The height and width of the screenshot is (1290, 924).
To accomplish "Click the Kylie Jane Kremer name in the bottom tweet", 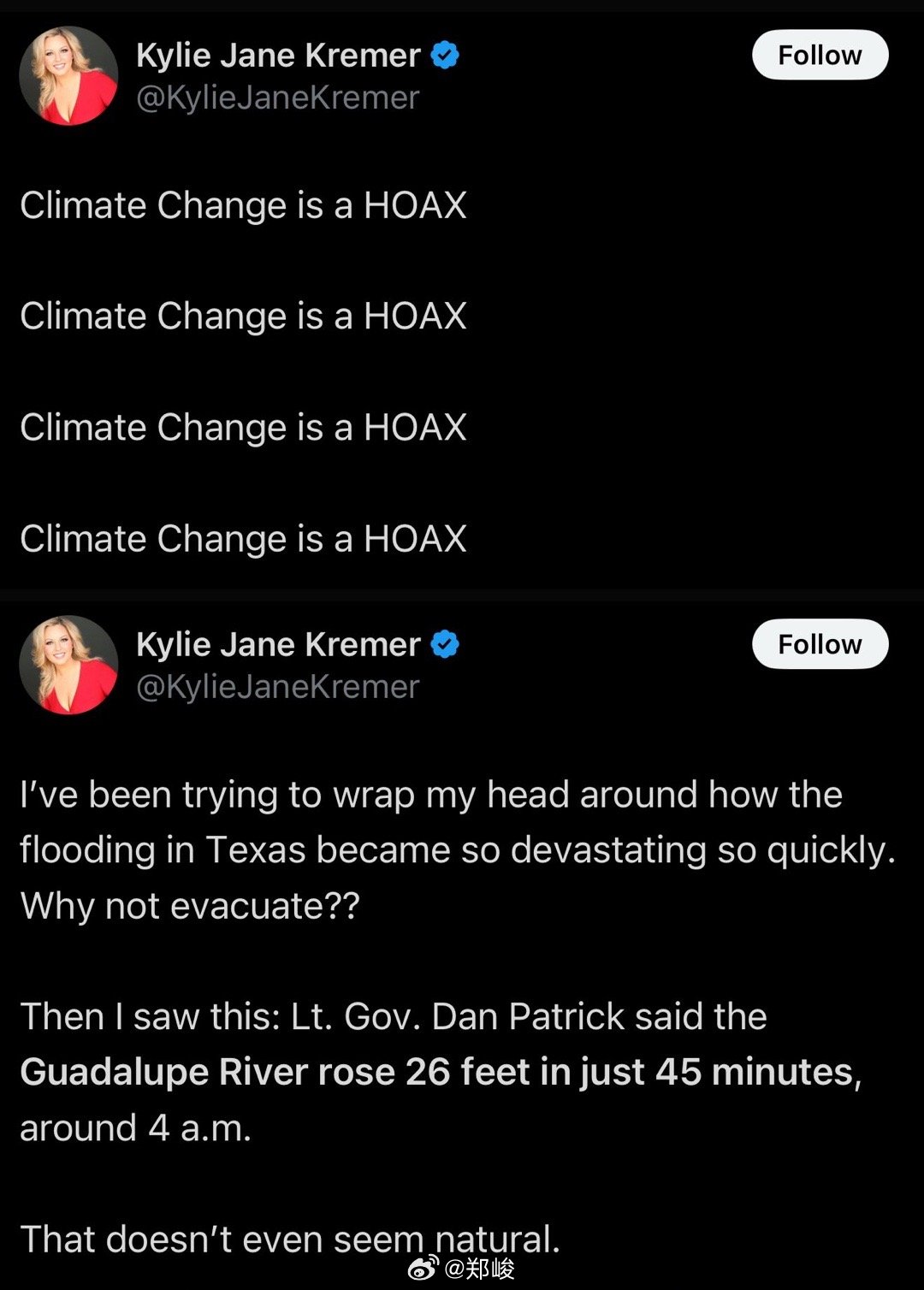I will click(x=278, y=644).
